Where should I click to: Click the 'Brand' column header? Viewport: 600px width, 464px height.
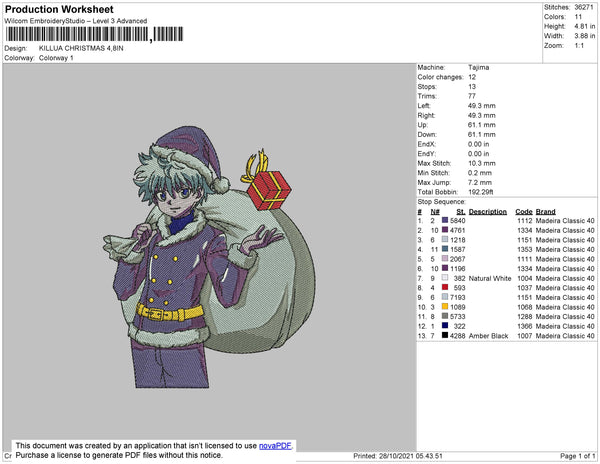coord(545,212)
